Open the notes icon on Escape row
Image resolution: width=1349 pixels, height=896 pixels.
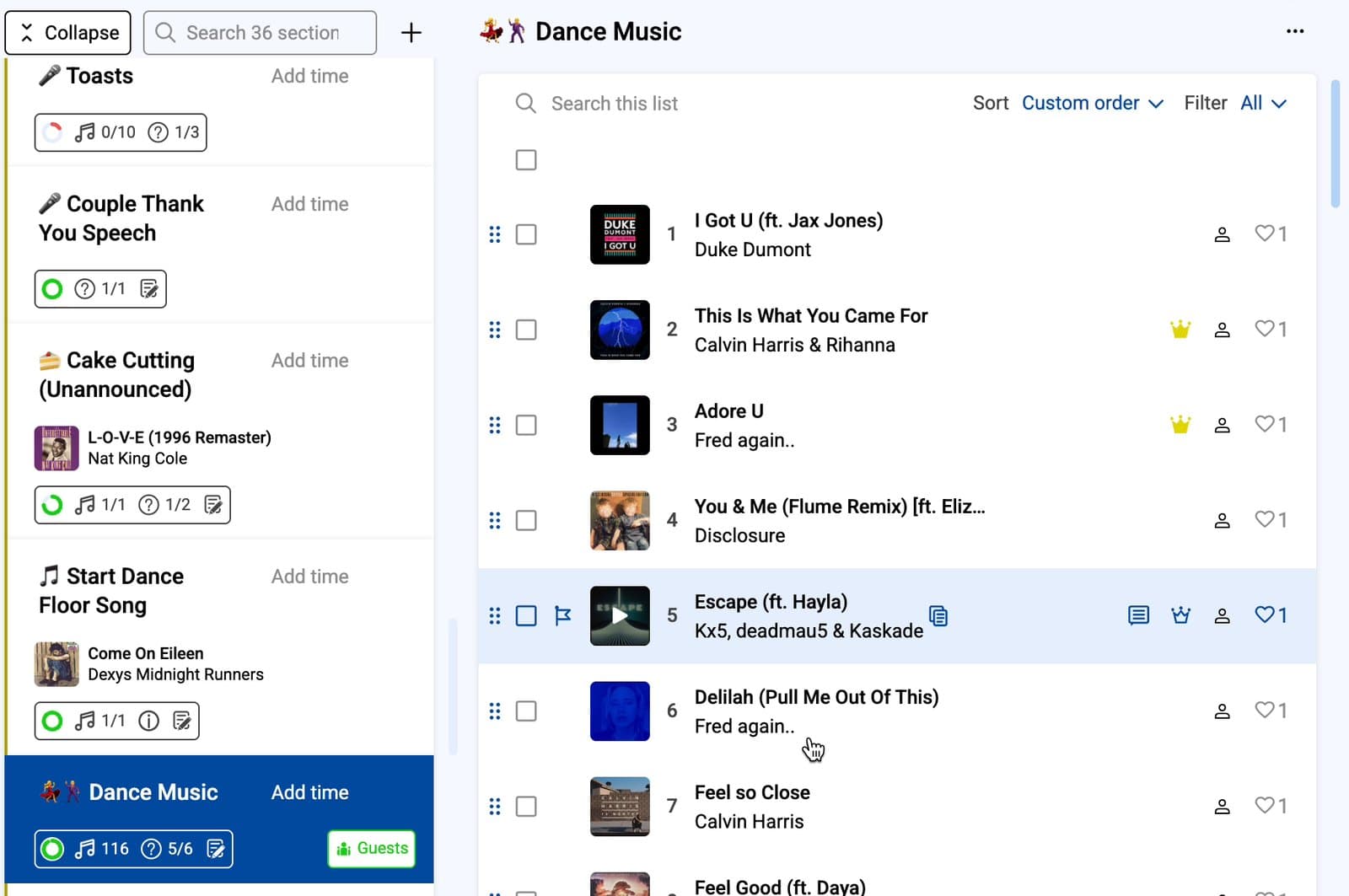coord(1138,615)
